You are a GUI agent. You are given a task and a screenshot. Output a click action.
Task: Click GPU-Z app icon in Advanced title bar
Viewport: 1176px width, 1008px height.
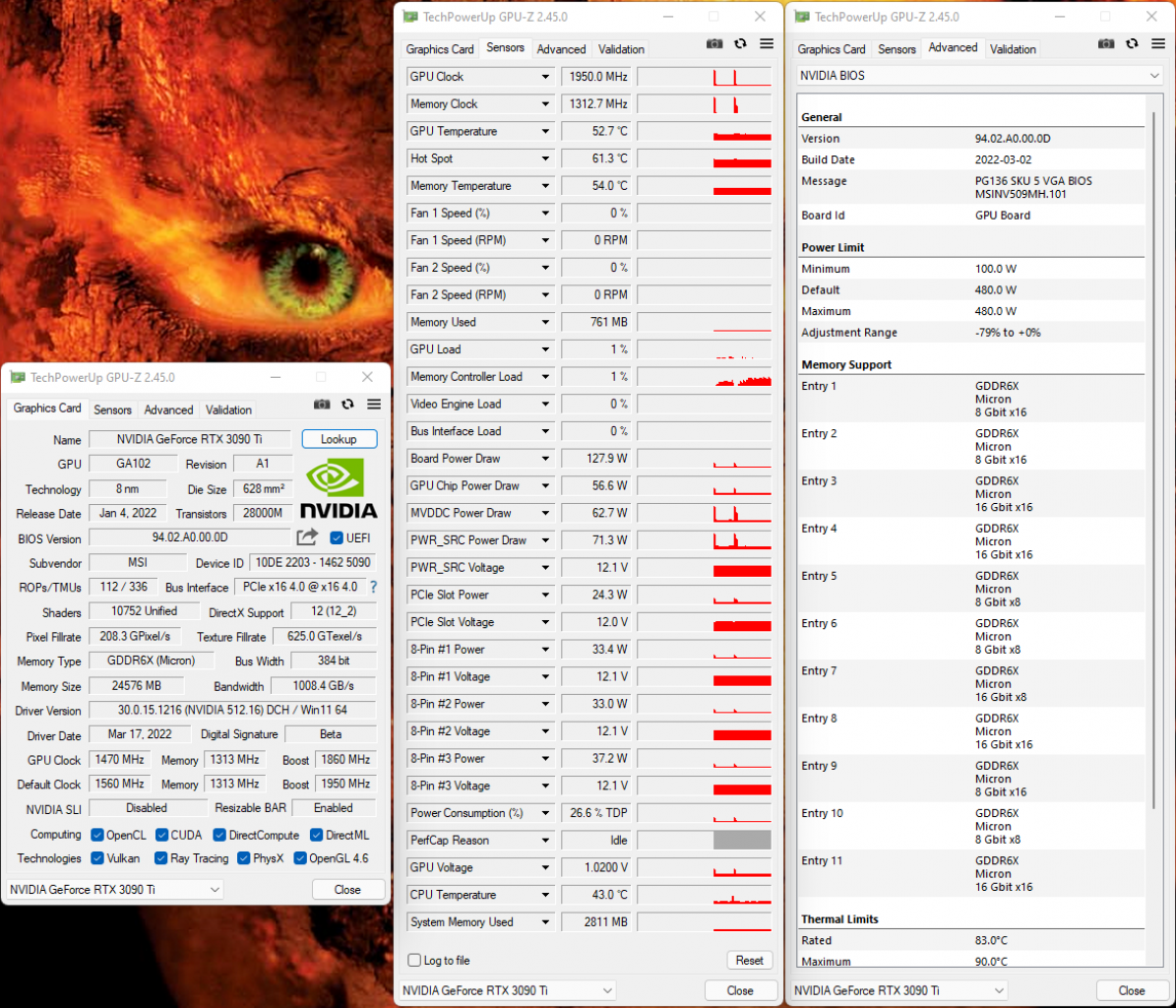coord(802,17)
